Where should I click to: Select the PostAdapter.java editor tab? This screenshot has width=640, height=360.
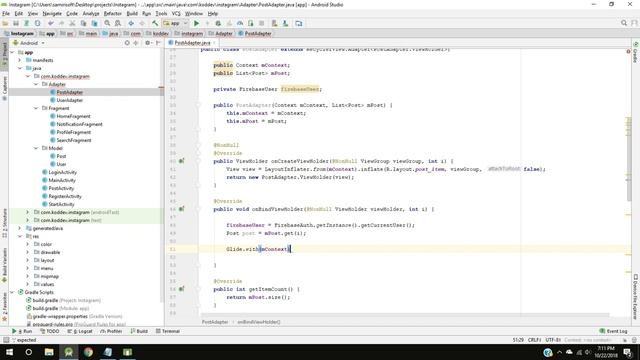tap(192, 42)
